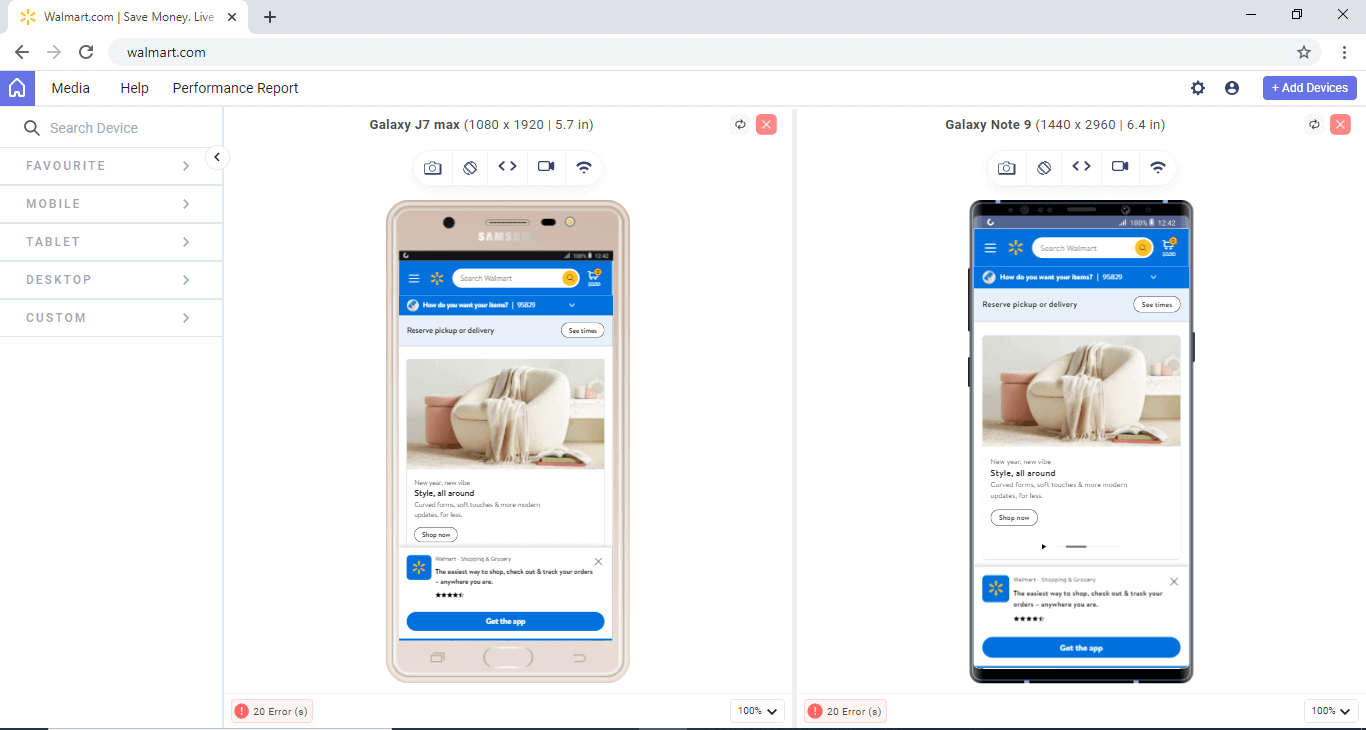Dismiss the app banner on Galaxy J7 max
This screenshot has height=730, width=1366.
(598, 562)
